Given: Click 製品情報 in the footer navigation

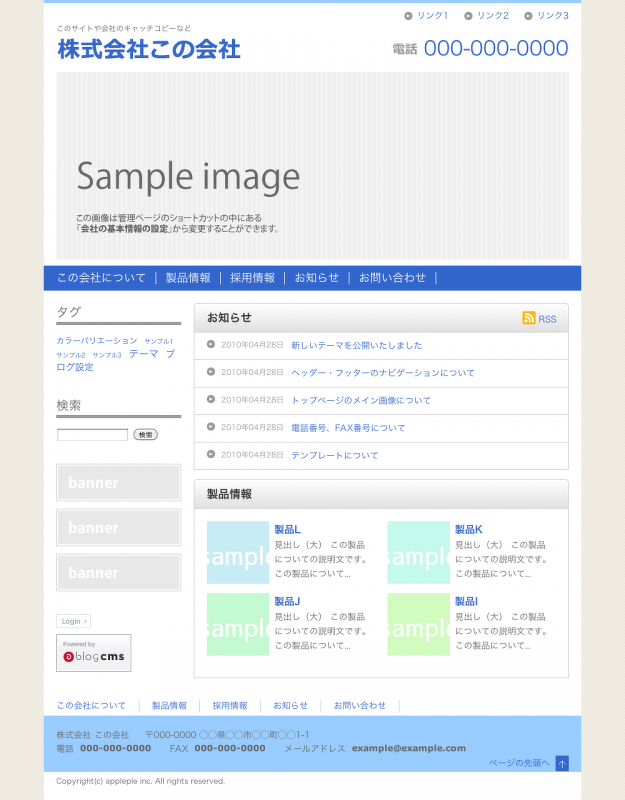Looking at the screenshot, I should point(169,705).
